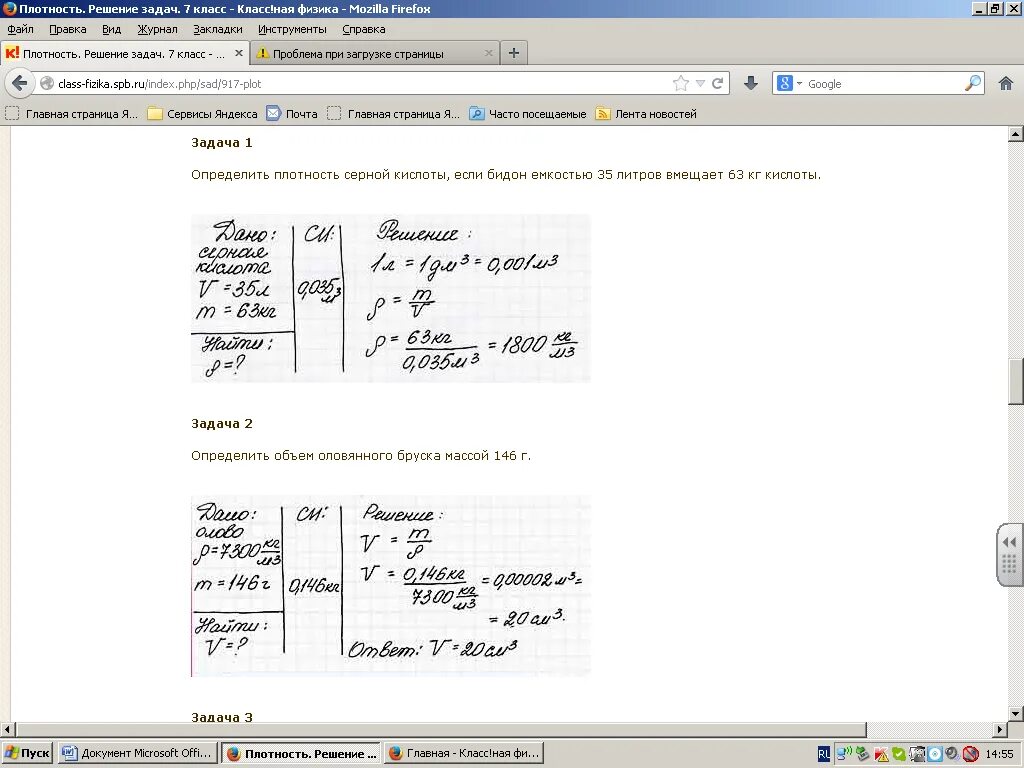Close the 'Плотность. Решение задач' tab
Image resolution: width=1024 pixels, height=768 pixels.
[x=239, y=53]
